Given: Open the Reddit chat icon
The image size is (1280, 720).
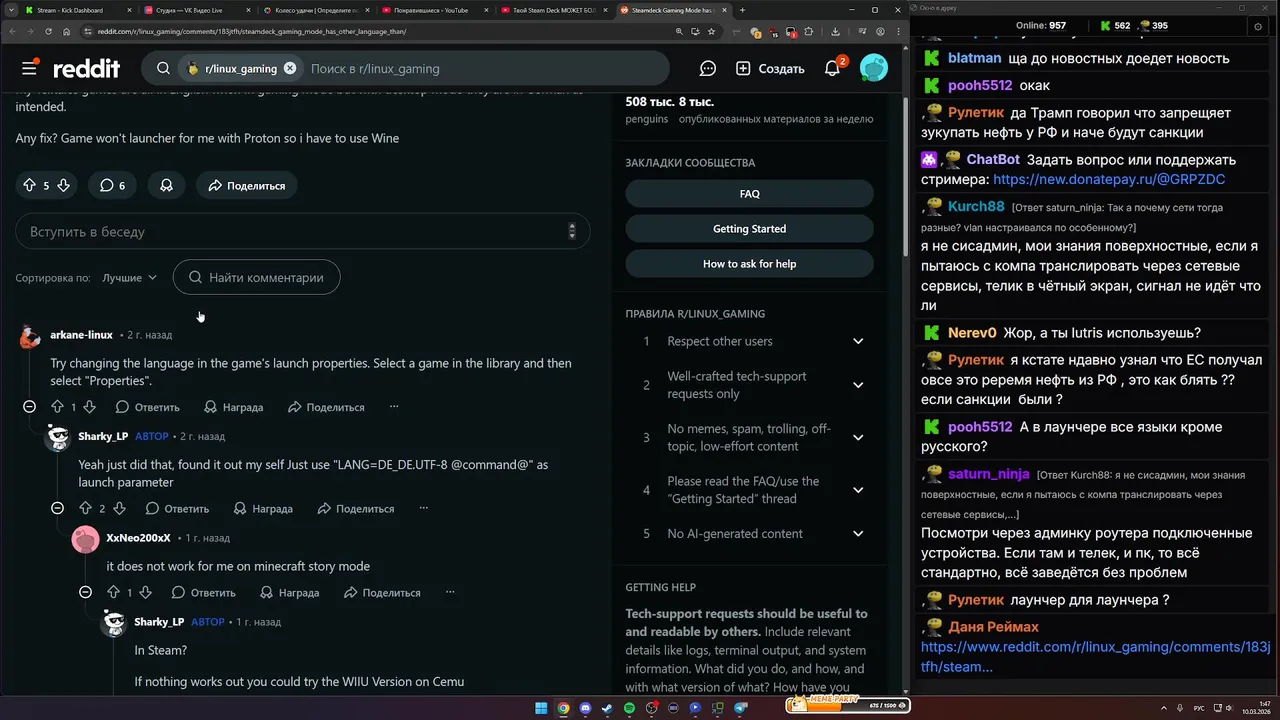Looking at the screenshot, I should (708, 68).
